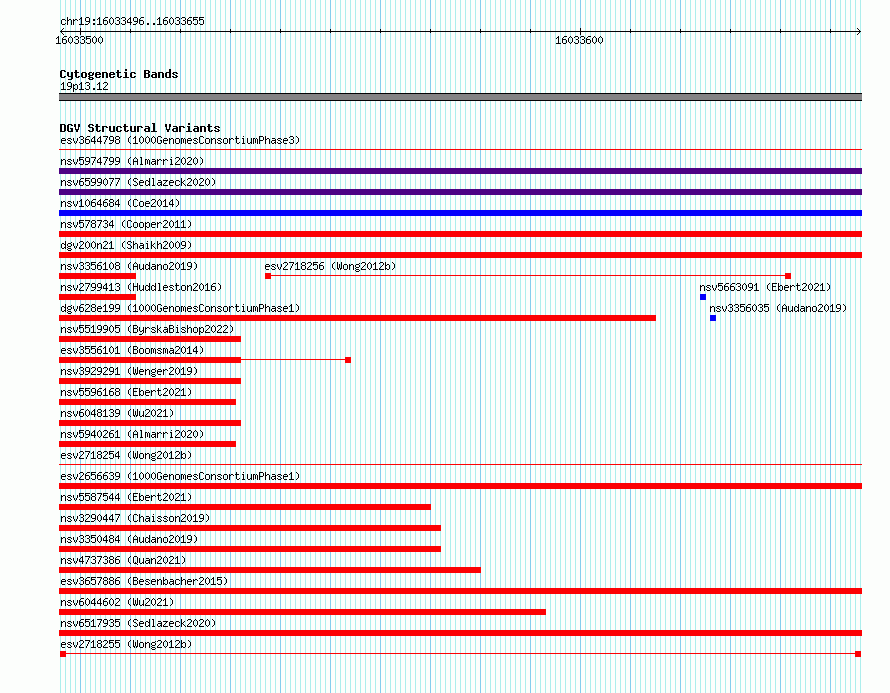
Task: Open label nsv6048139 (Wu2021)
Action: (117, 413)
